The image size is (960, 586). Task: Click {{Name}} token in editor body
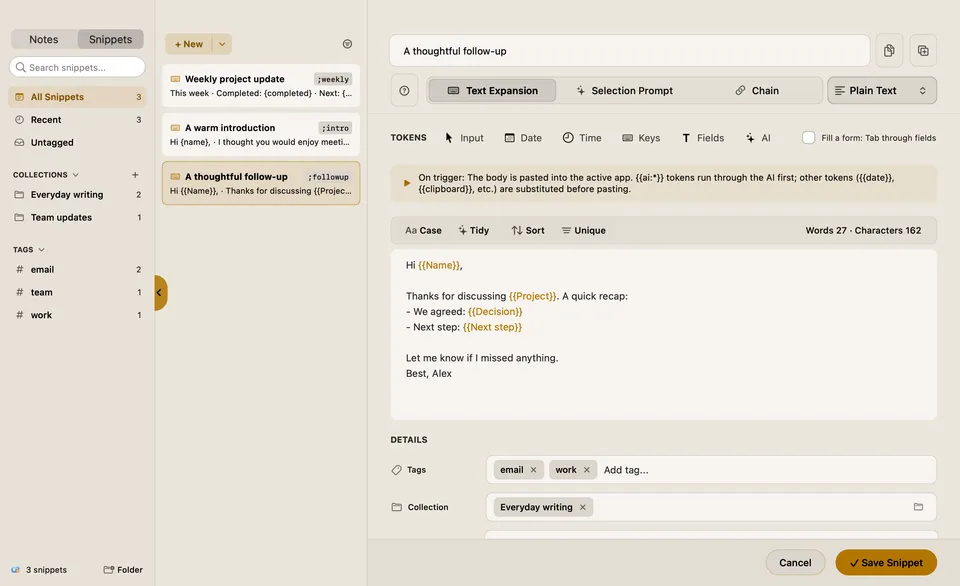tap(439, 265)
